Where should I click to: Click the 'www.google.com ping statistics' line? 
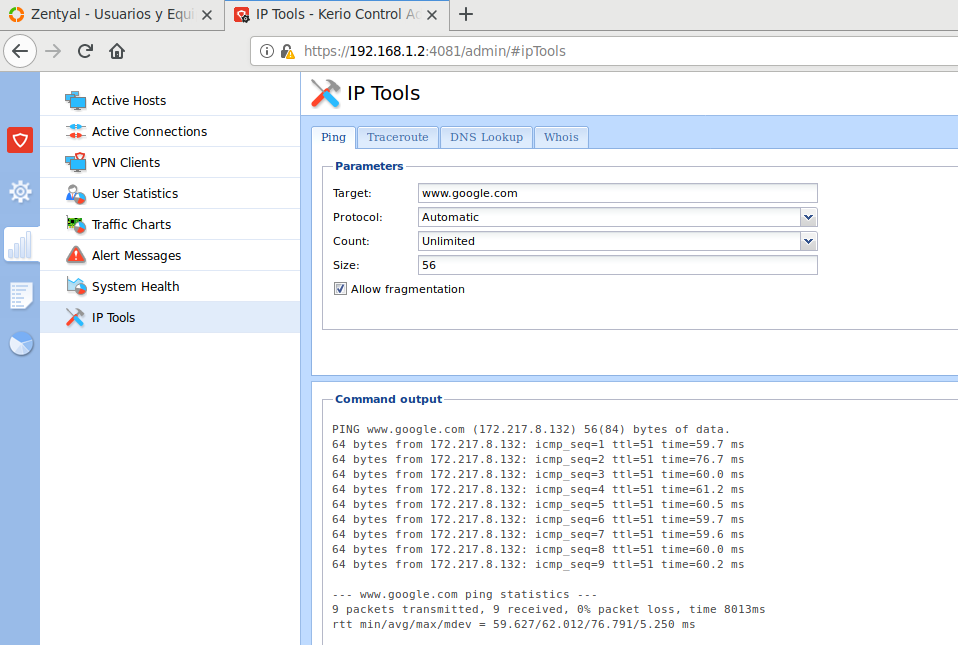465,594
